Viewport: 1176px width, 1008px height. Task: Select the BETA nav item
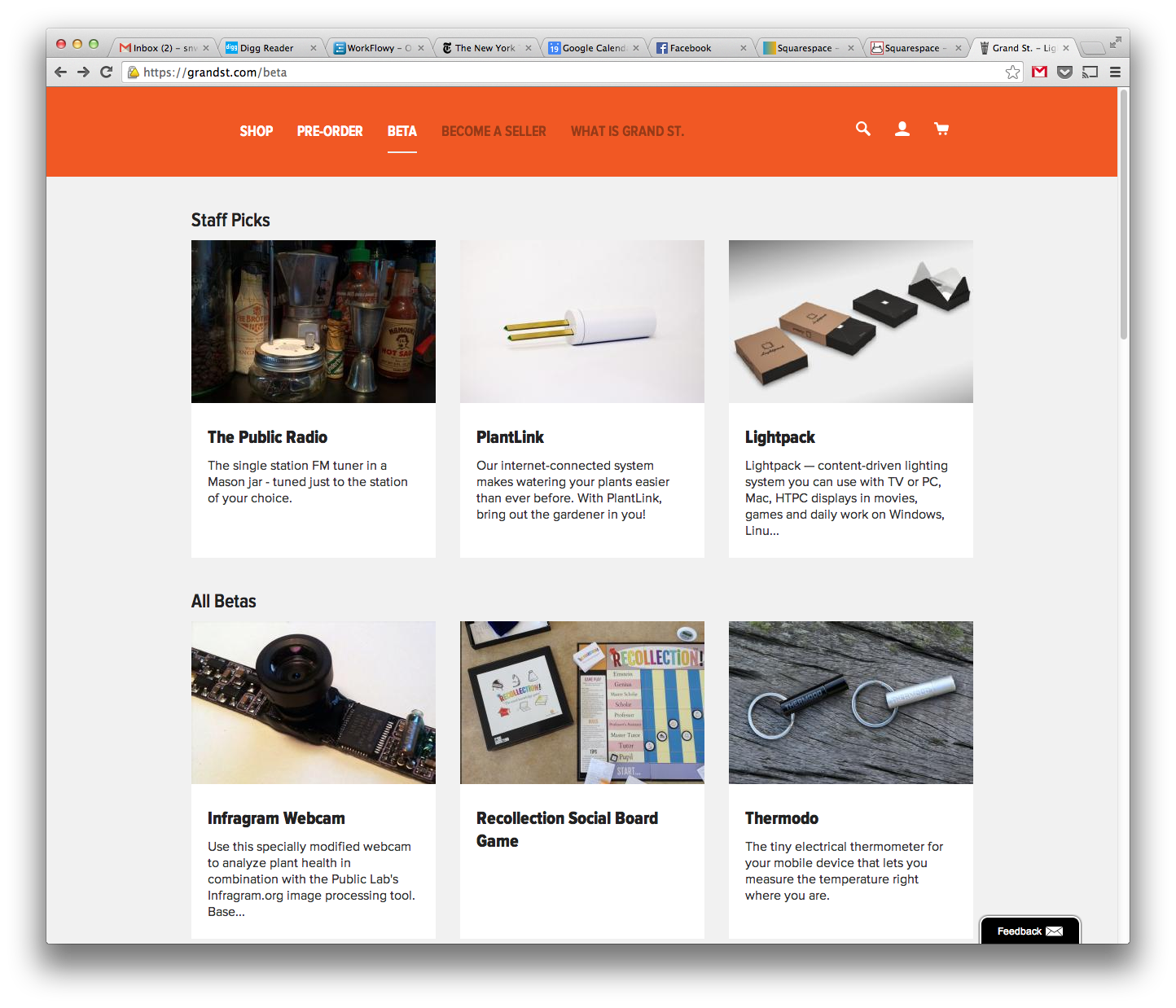tap(402, 131)
